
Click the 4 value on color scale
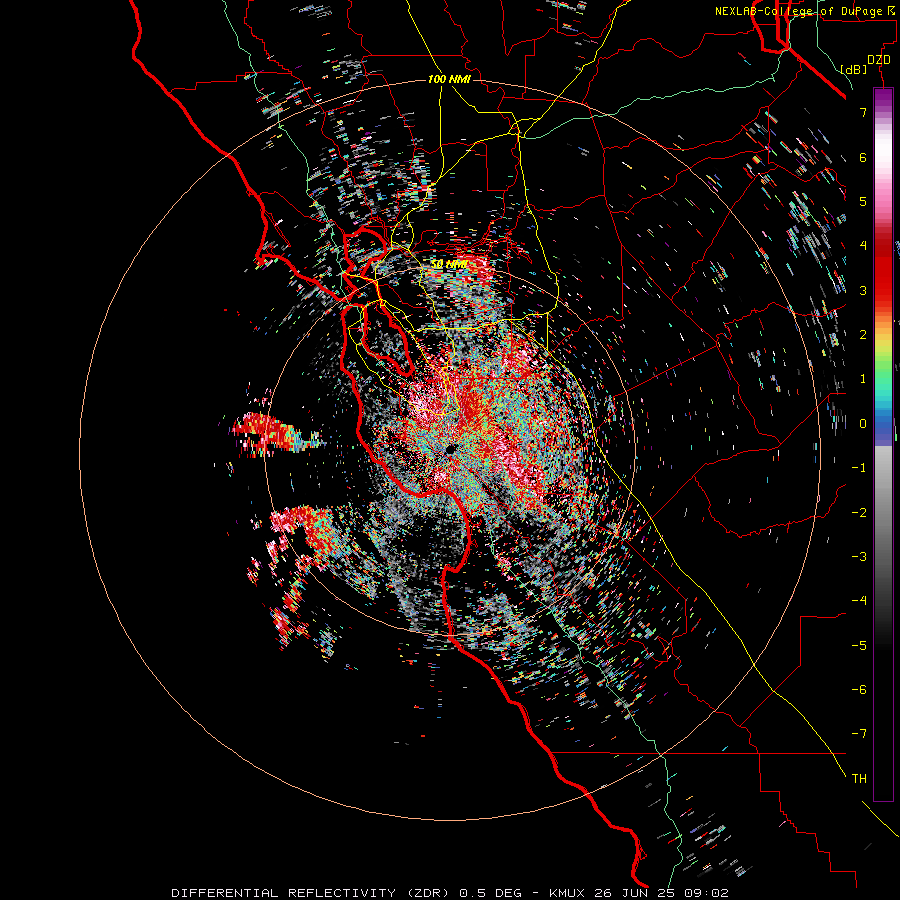pyautogui.click(x=863, y=246)
